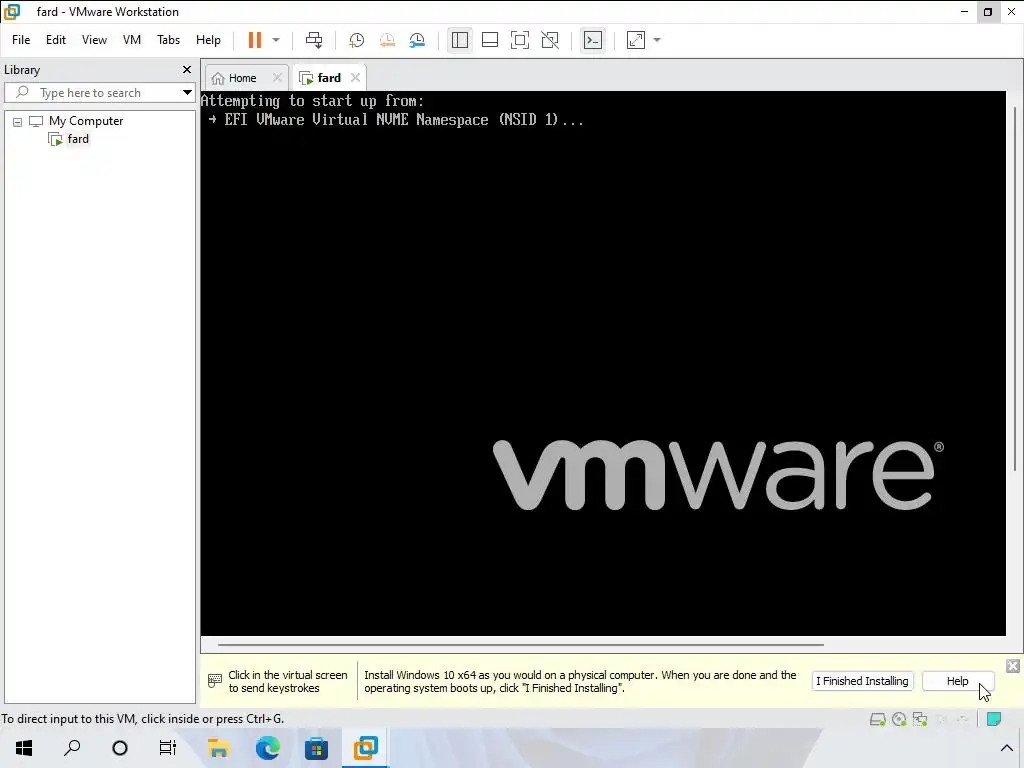1024x768 pixels.
Task: Click the stretch guest display icon
Action: coord(635,40)
